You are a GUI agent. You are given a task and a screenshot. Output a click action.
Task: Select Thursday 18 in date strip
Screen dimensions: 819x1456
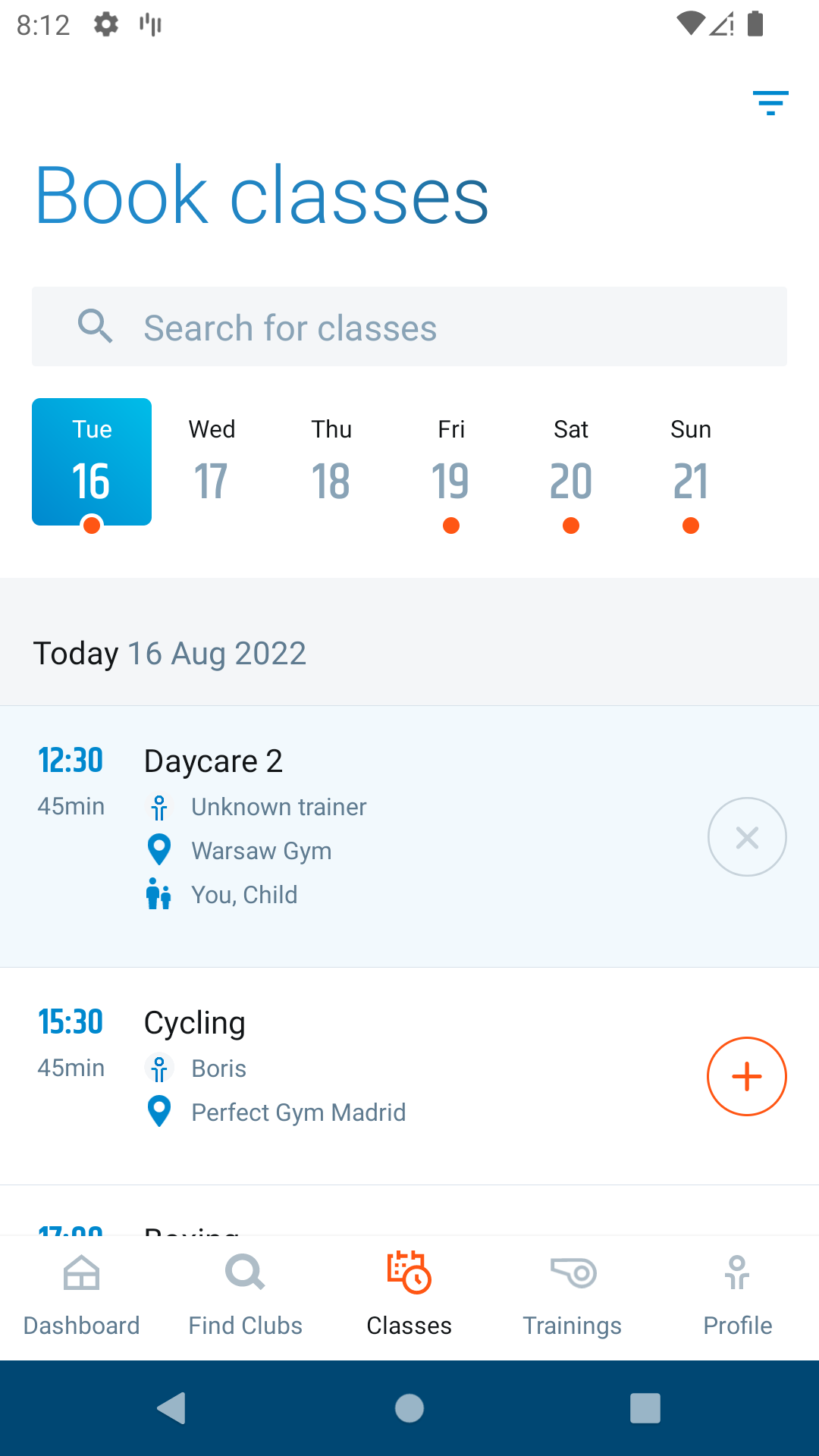331,463
